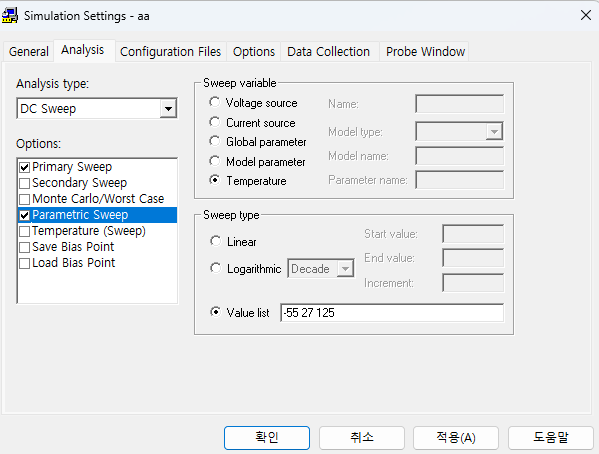This screenshot has height=454, width=599.
Task: Cancel with the 취소 button
Action: 362,438
